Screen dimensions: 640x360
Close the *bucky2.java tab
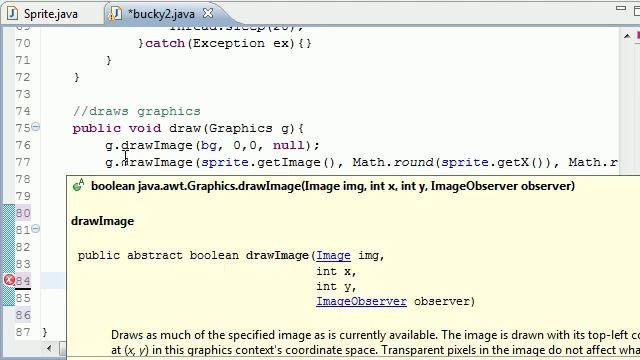(208, 13)
